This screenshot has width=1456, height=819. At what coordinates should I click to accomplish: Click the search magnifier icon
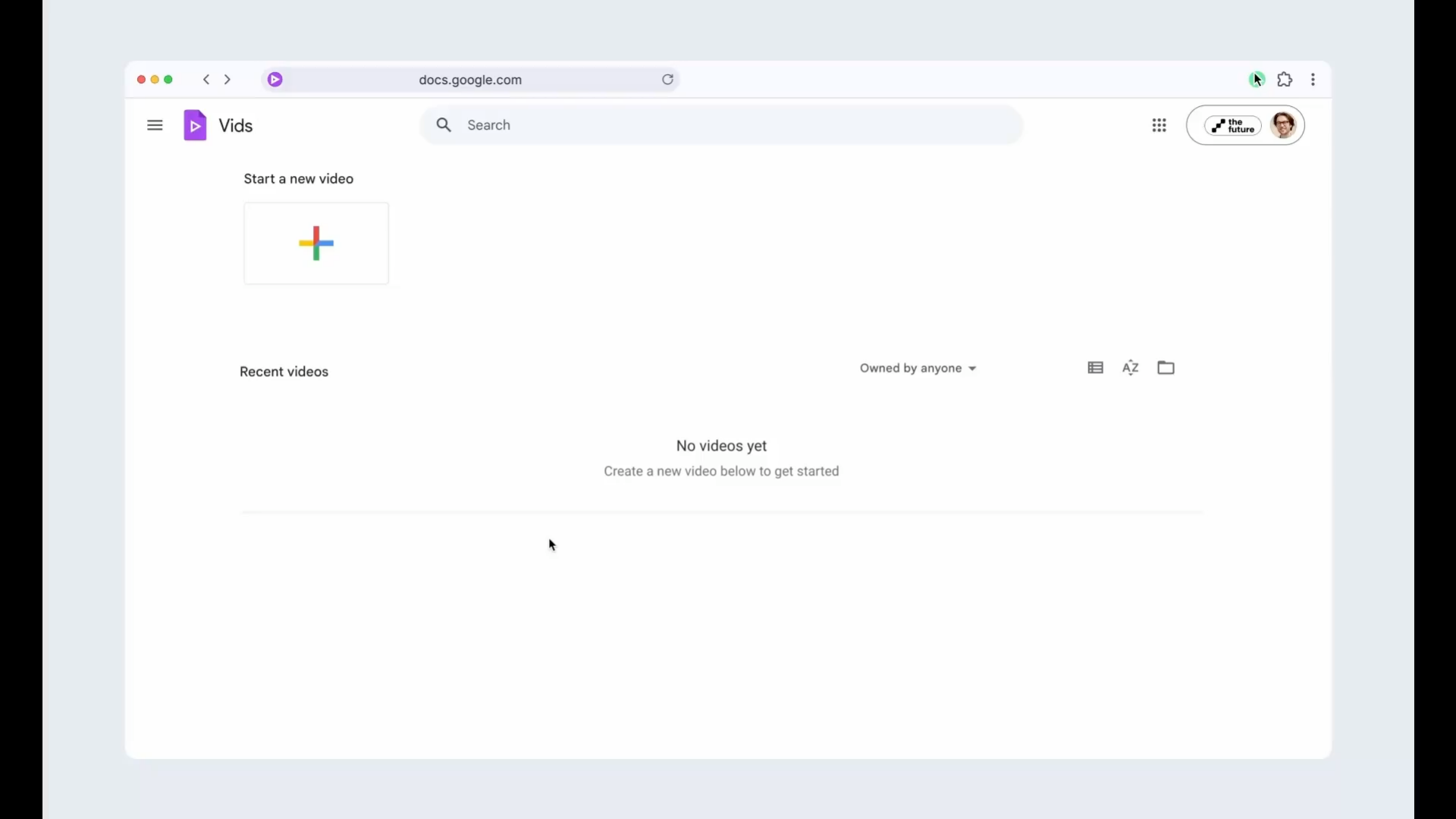444,125
